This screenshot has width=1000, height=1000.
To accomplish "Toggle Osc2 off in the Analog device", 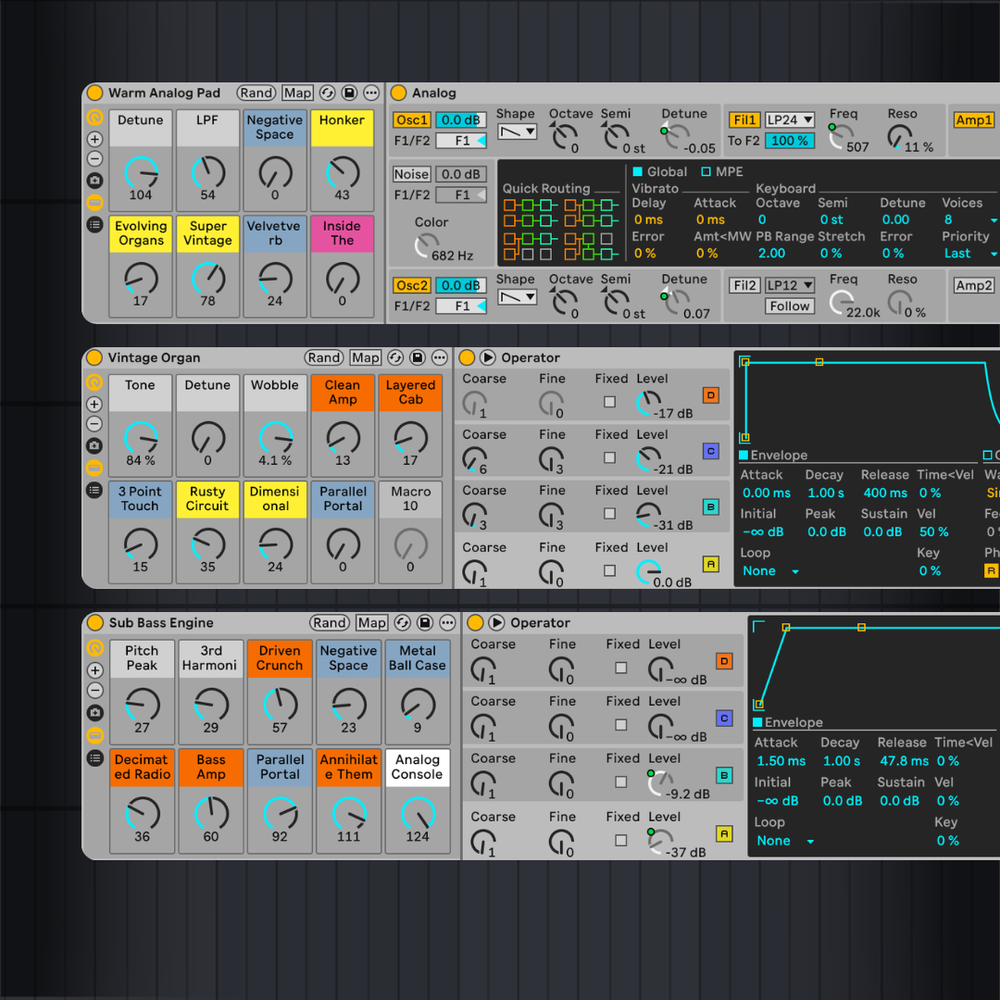I will [x=411, y=285].
